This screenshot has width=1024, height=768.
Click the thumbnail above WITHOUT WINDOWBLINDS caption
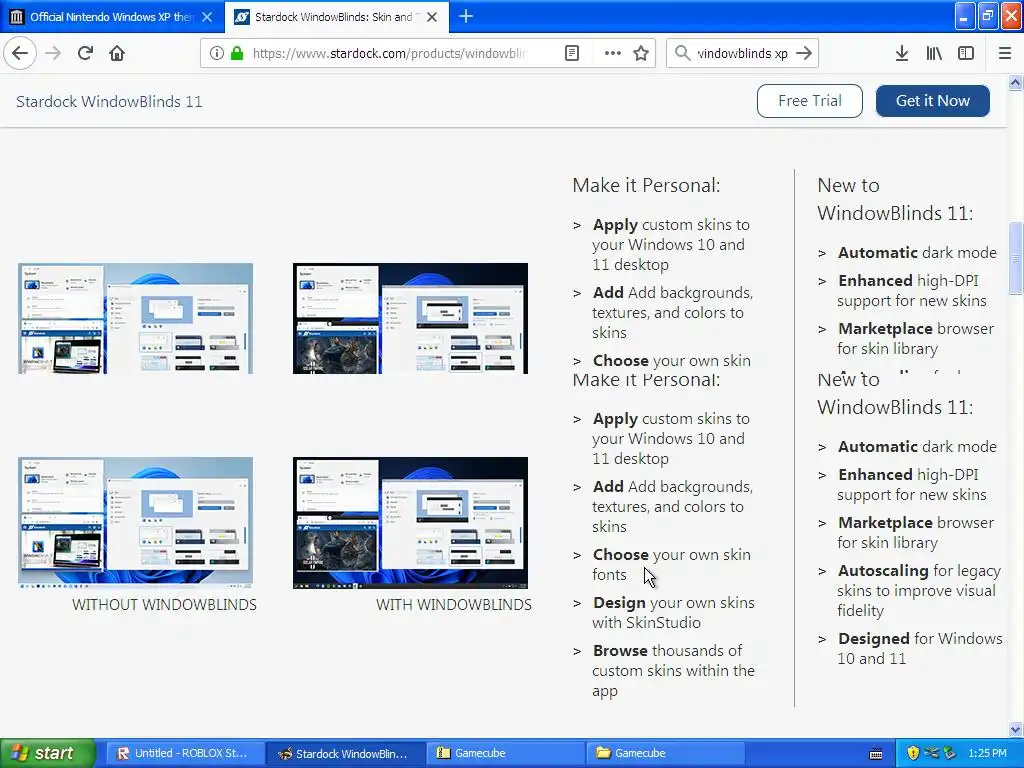pos(135,522)
